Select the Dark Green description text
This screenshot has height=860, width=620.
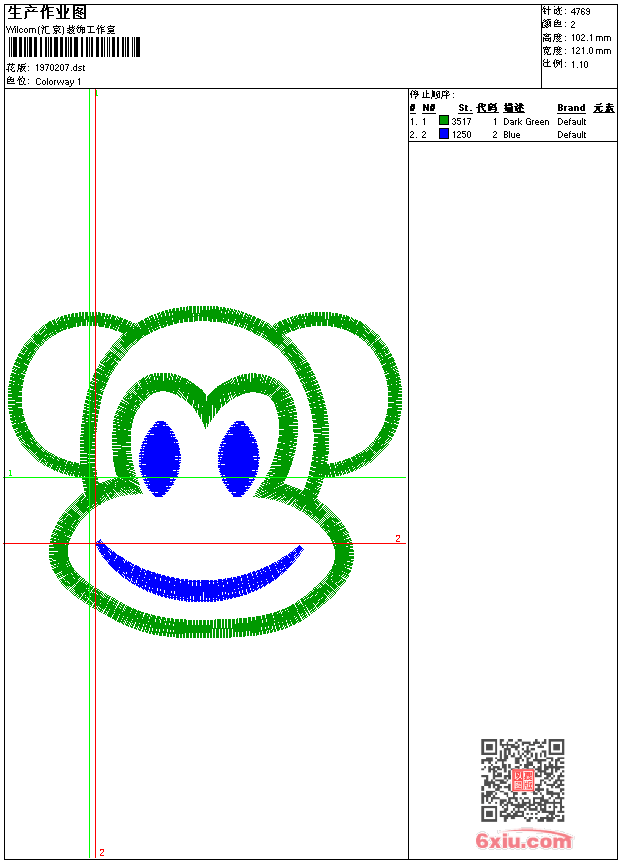pos(526,121)
